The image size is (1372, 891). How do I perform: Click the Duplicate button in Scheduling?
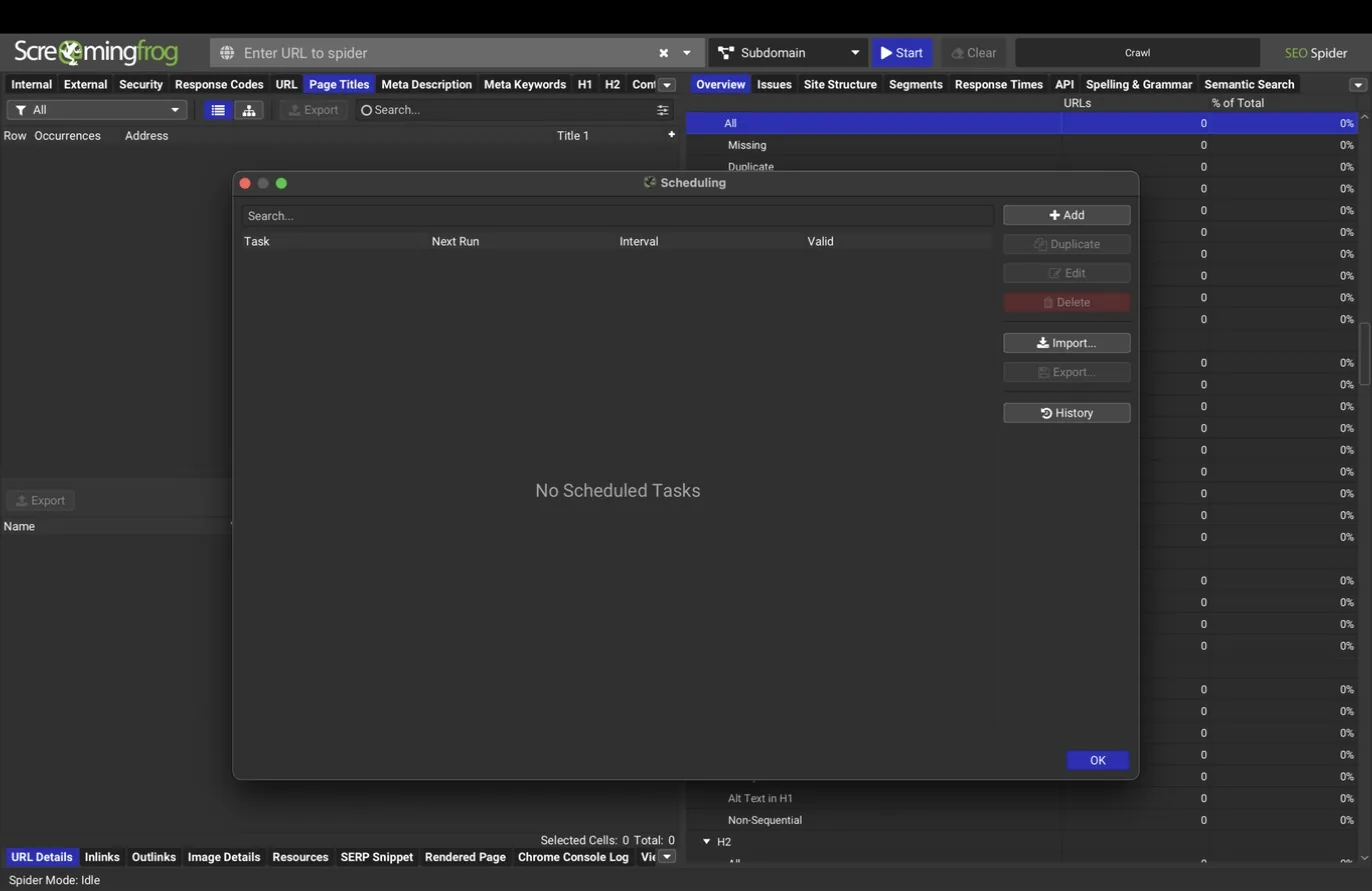(x=1067, y=244)
